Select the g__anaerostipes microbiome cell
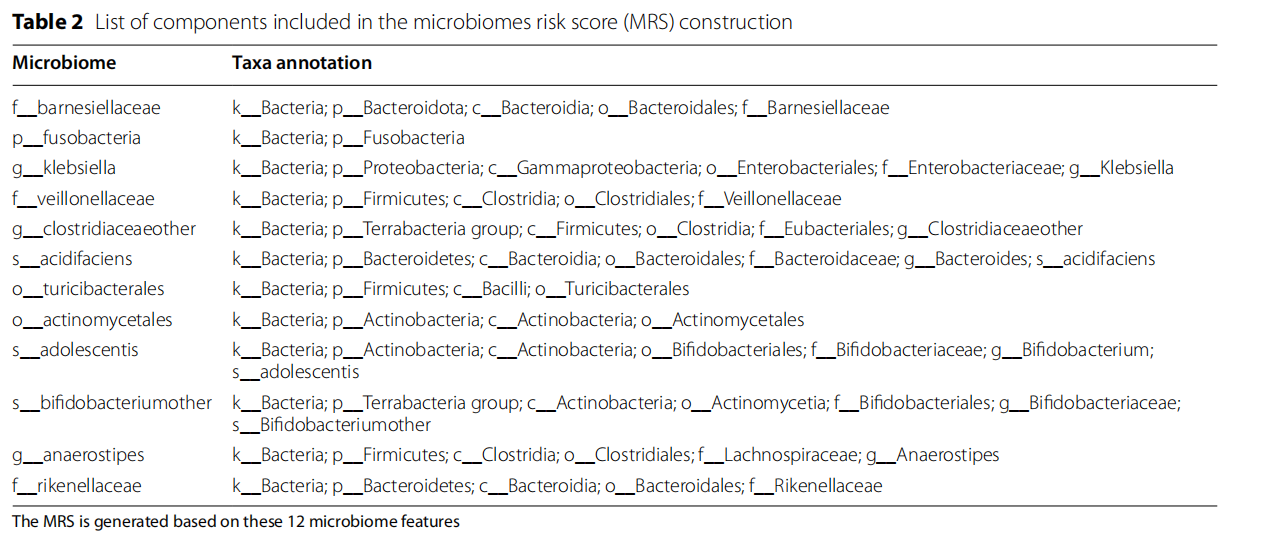The width and height of the screenshot is (1269, 533). click(x=78, y=455)
